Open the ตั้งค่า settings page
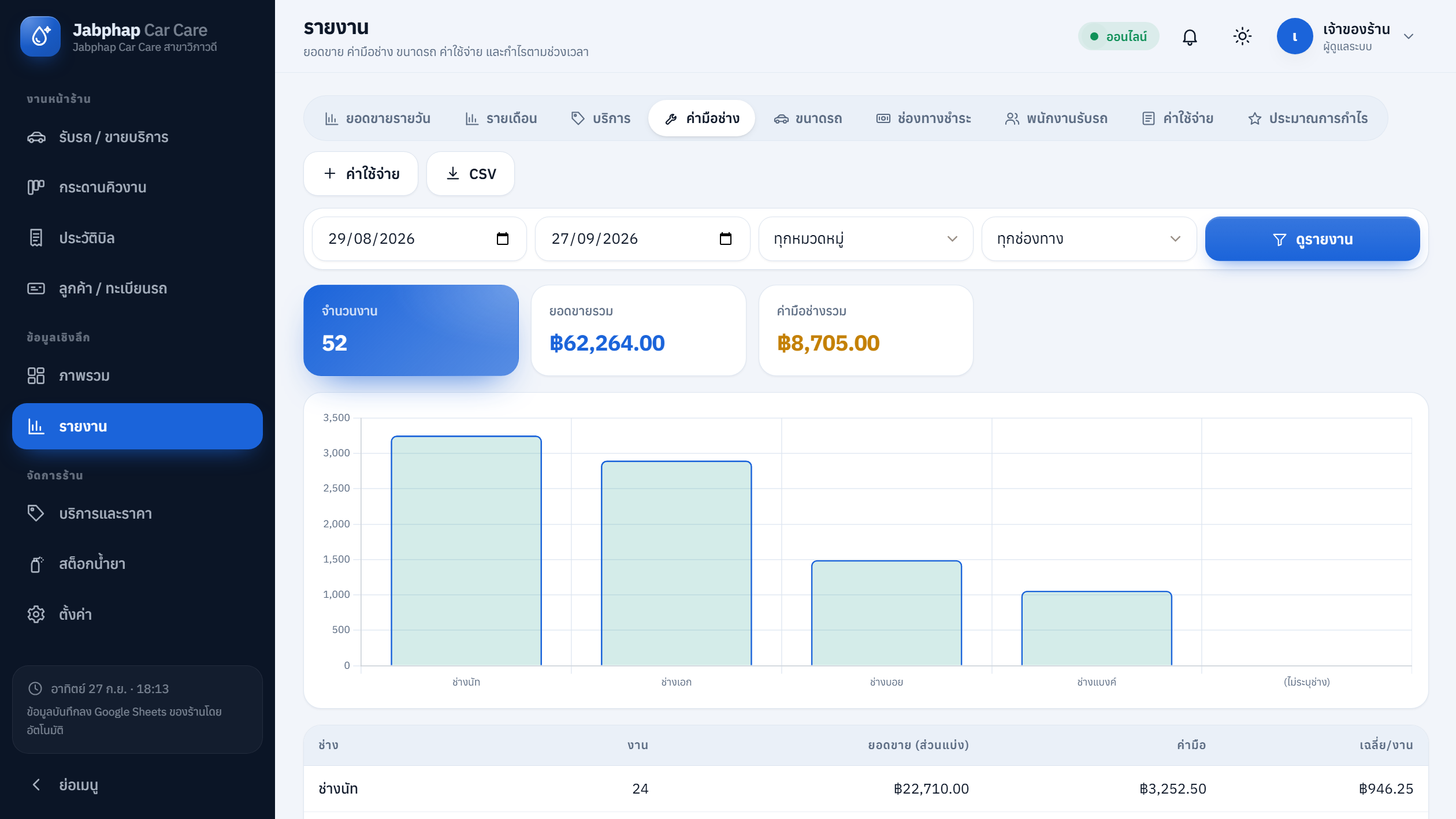 click(x=138, y=614)
